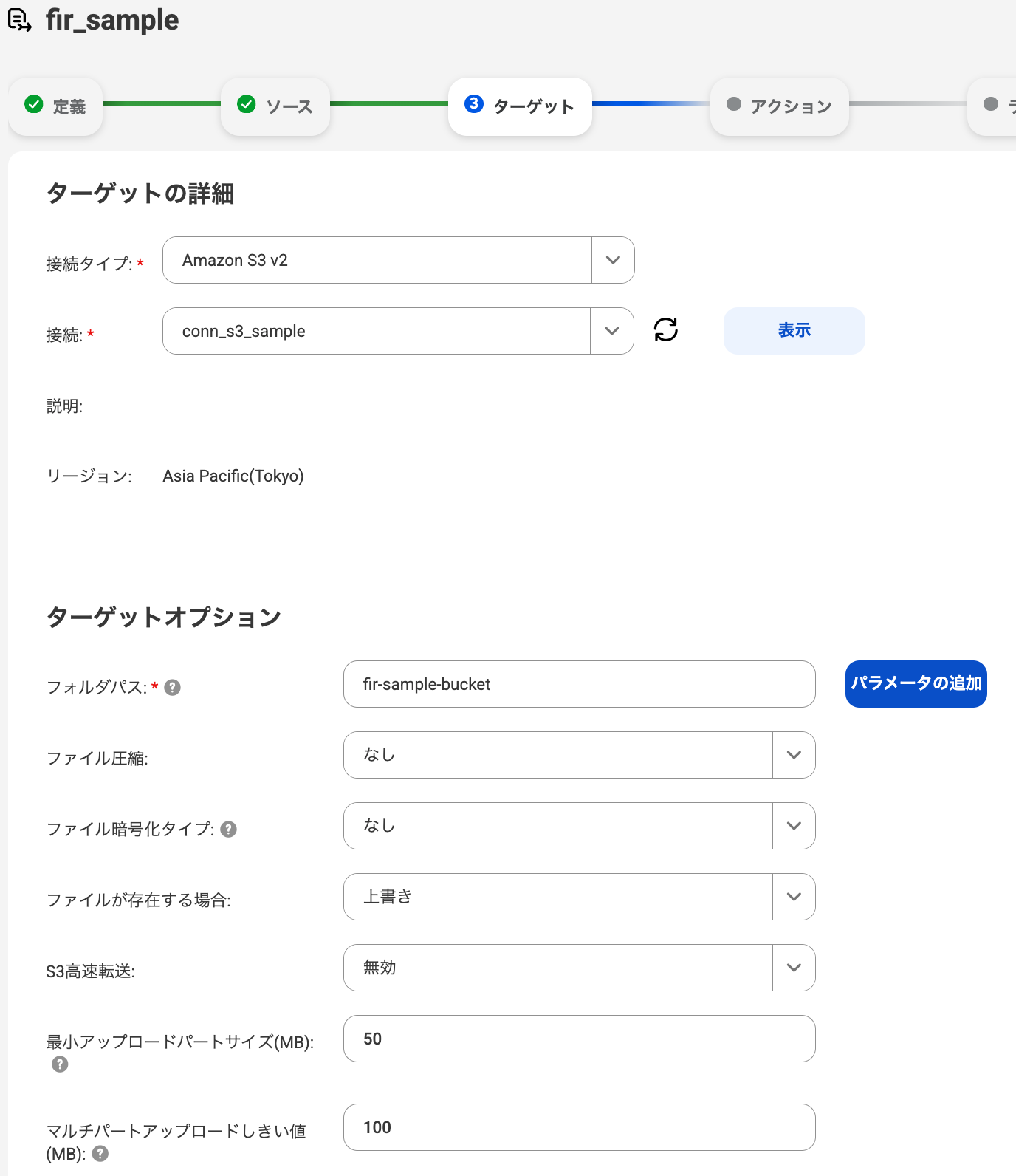Click the 最小アップロードパートサイズ field showing 50
The width and height of the screenshot is (1016, 1176).
pos(579,1039)
